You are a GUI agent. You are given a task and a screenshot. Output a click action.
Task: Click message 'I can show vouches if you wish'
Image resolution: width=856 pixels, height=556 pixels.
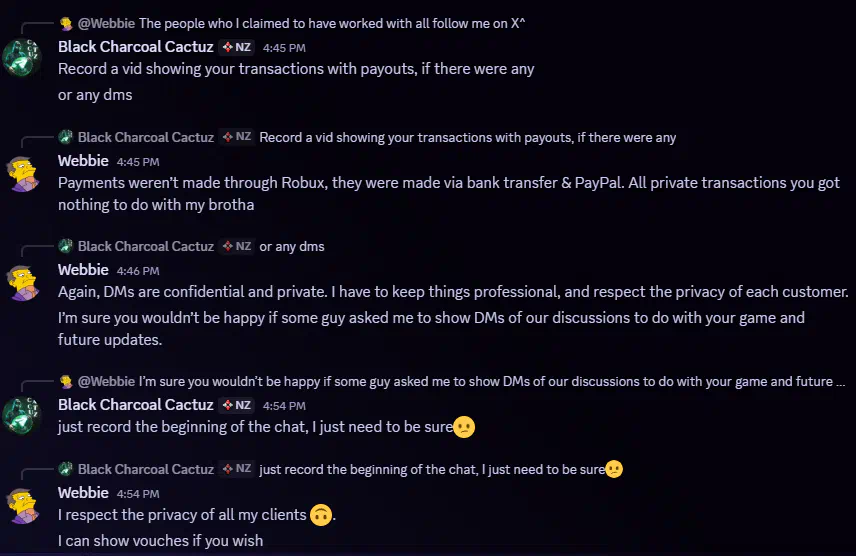[x=160, y=541]
